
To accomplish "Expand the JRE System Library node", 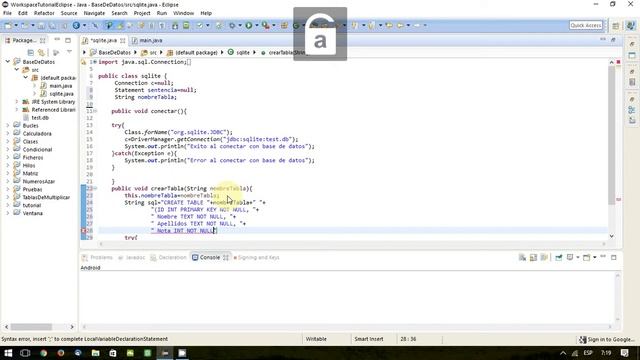I will point(17,102).
